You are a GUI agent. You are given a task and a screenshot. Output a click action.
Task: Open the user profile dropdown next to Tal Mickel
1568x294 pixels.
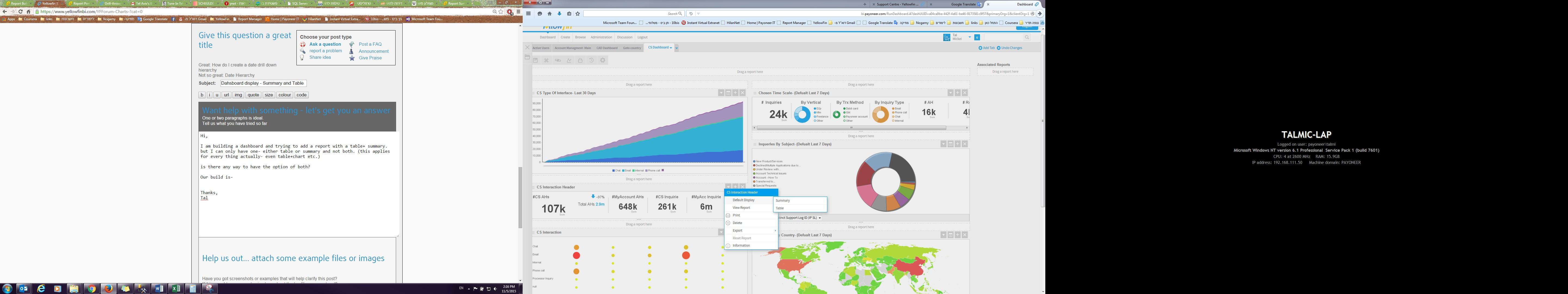point(970,37)
